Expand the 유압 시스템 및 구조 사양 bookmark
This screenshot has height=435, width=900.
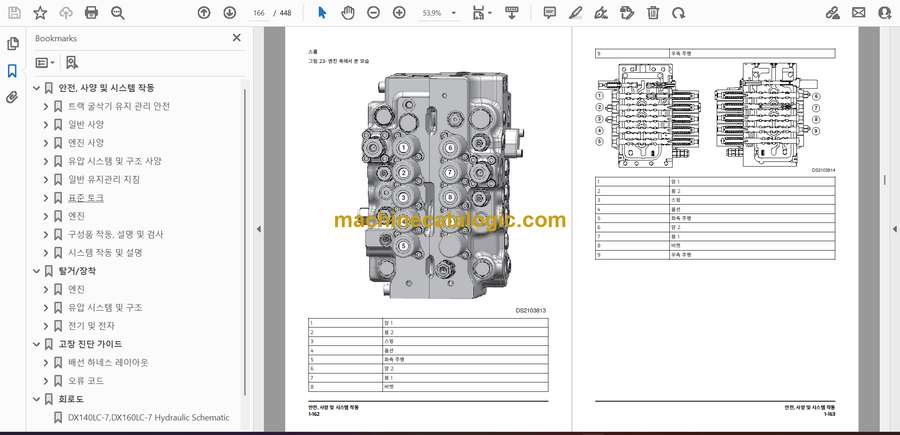46,161
